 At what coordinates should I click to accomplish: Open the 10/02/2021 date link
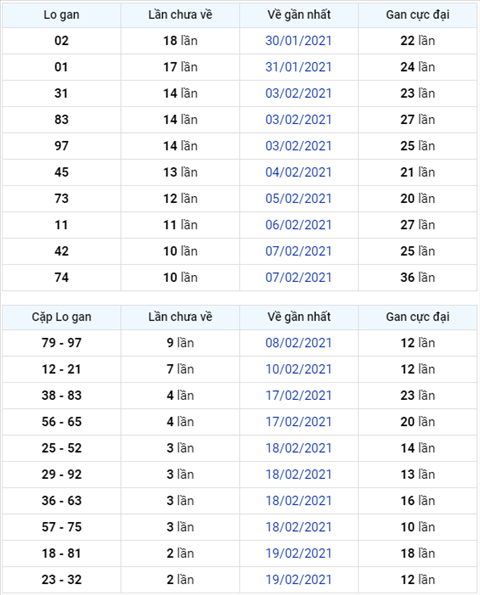tap(298, 369)
